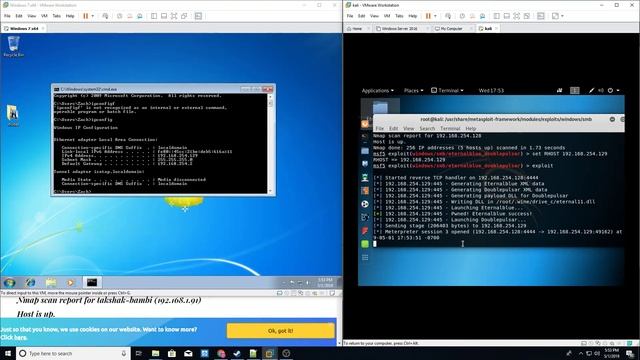This screenshot has width=640, height=360.
Task: Open snapshot manager in Windows 7 VMware toolbar
Action: pyautogui.click(x=140, y=16)
